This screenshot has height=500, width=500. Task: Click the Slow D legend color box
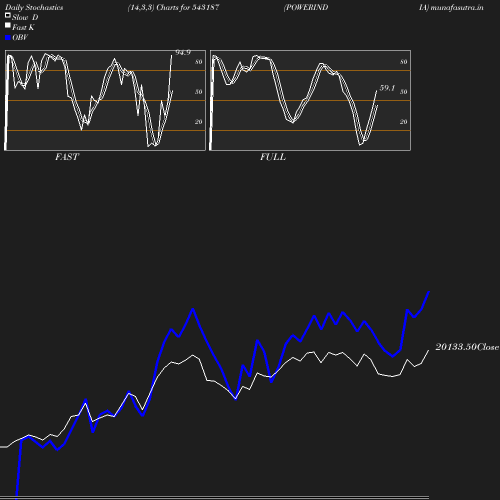(x=8, y=15)
